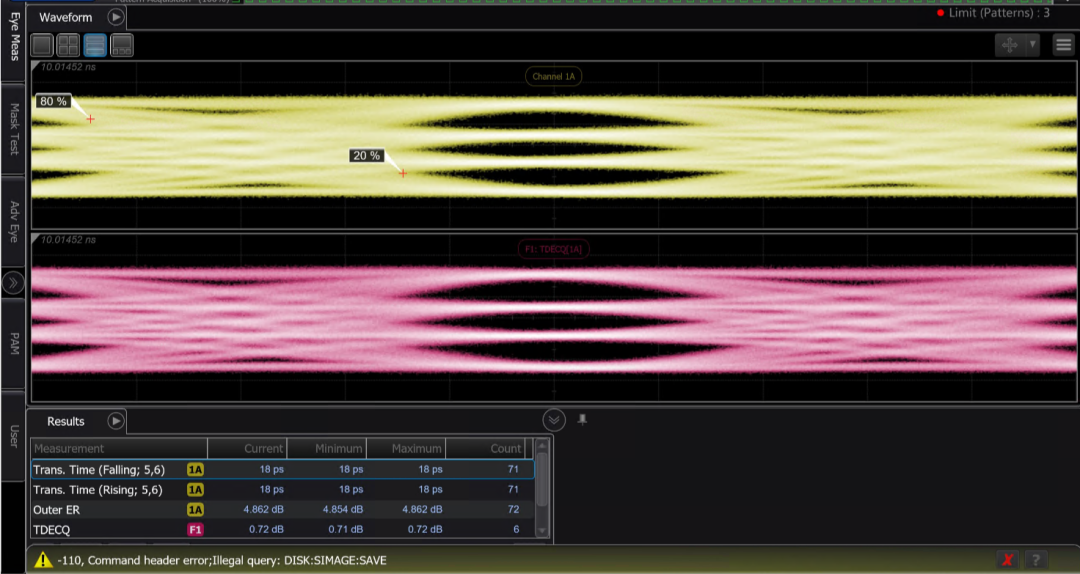Pick the zoom-tile layout icon in the toolbar
The height and width of the screenshot is (574, 1080).
click(x=122, y=45)
